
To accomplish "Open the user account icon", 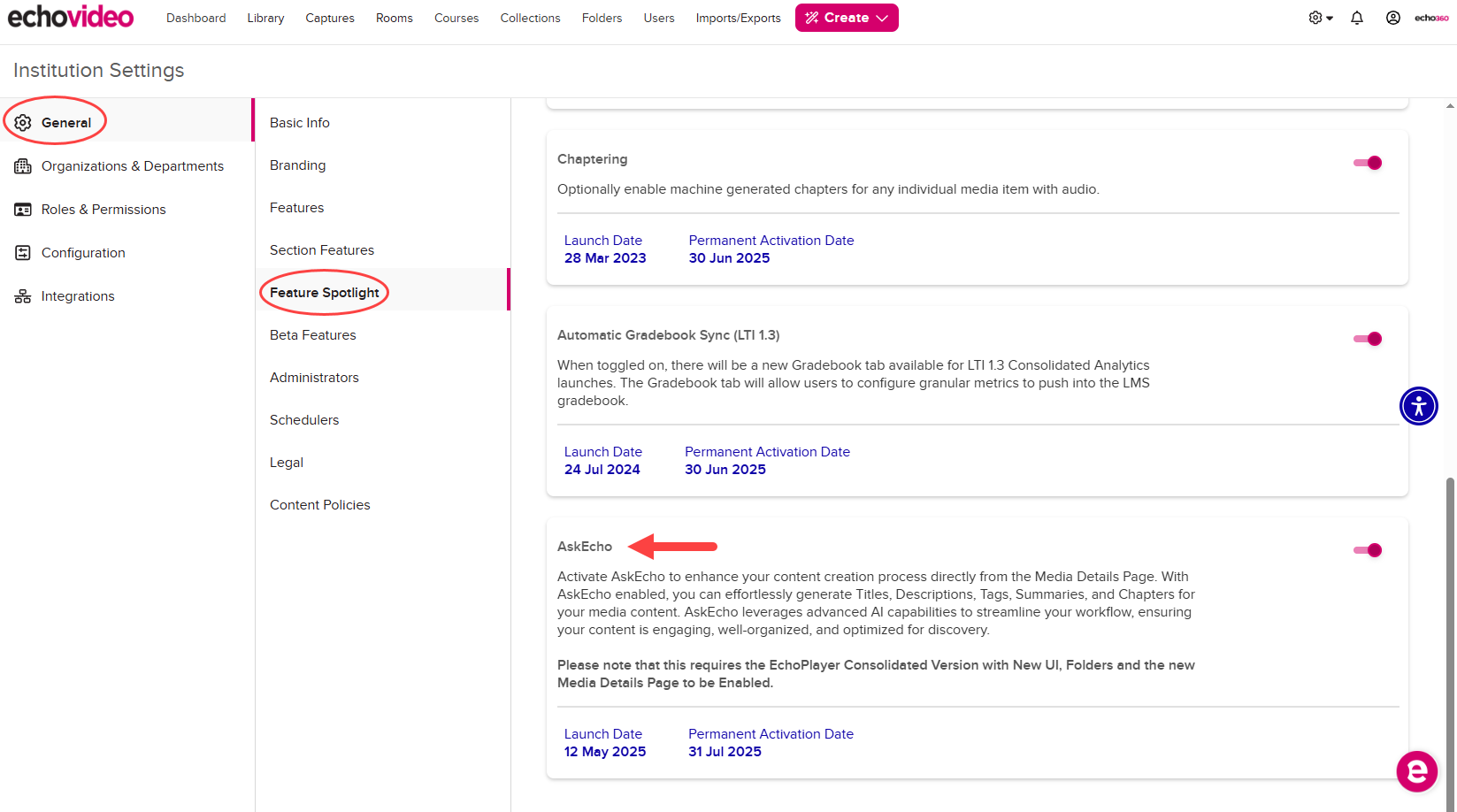I will [1393, 18].
